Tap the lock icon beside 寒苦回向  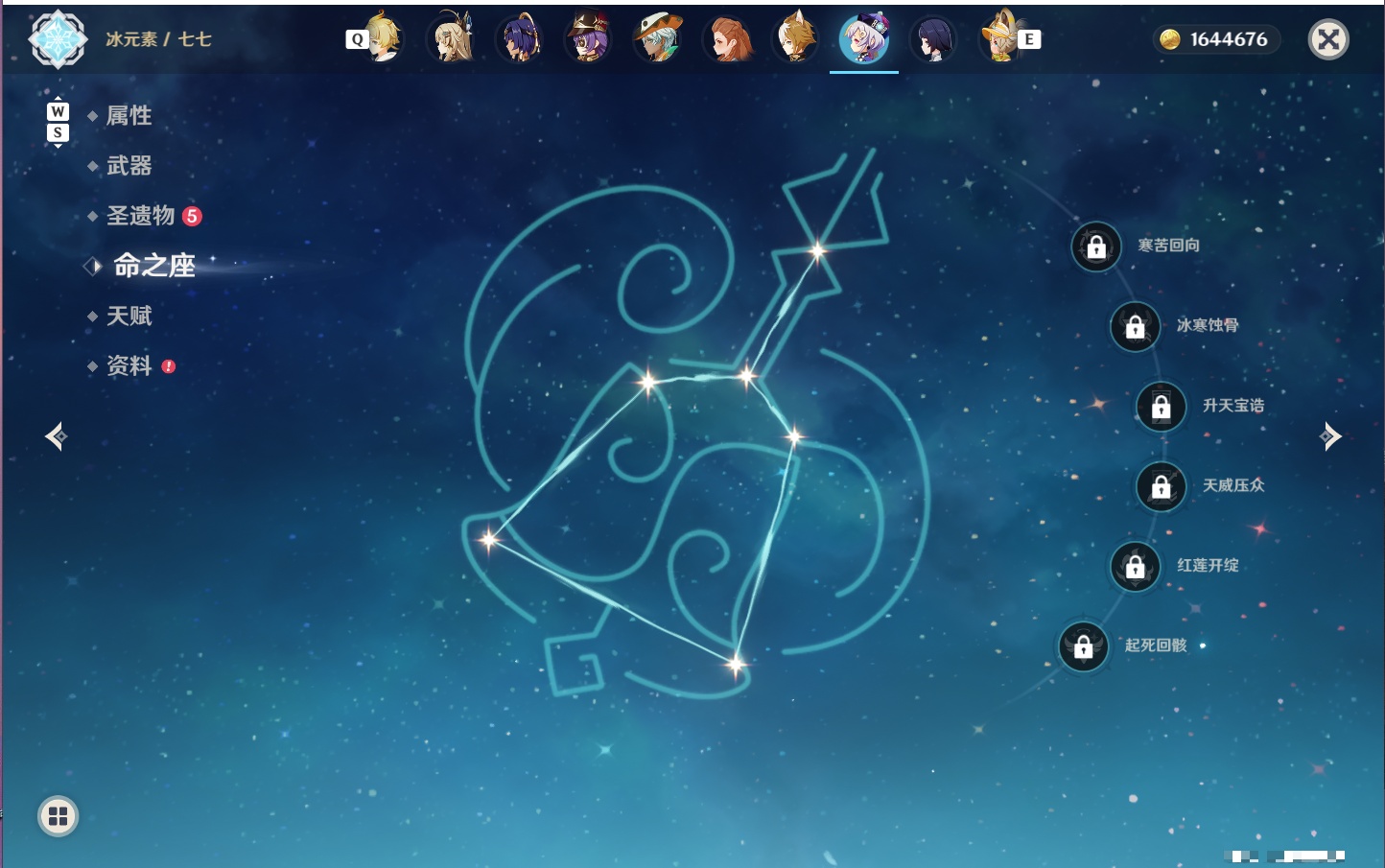click(1096, 246)
